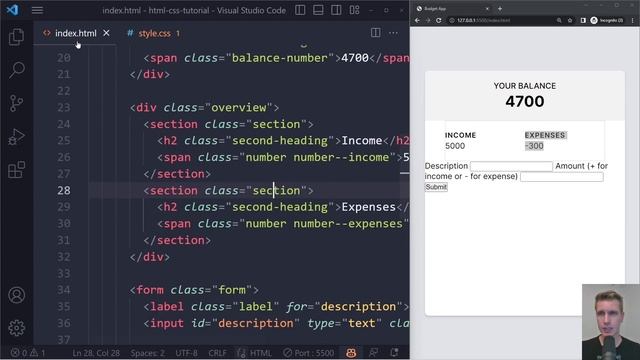Stop Live Server at Port : 5500

[x=308, y=353]
